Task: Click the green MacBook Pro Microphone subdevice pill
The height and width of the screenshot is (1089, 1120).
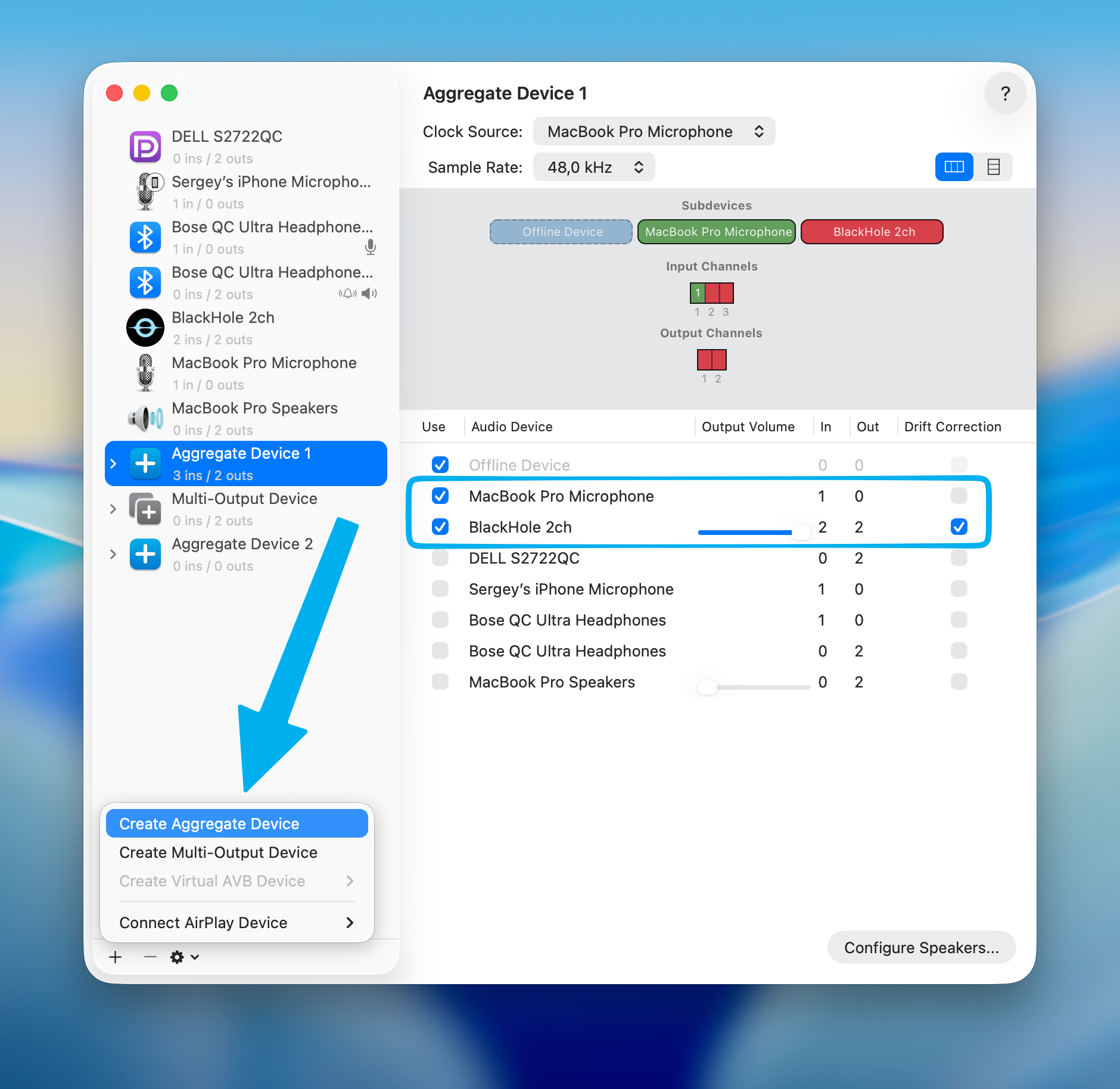Action: tap(717, 232)
